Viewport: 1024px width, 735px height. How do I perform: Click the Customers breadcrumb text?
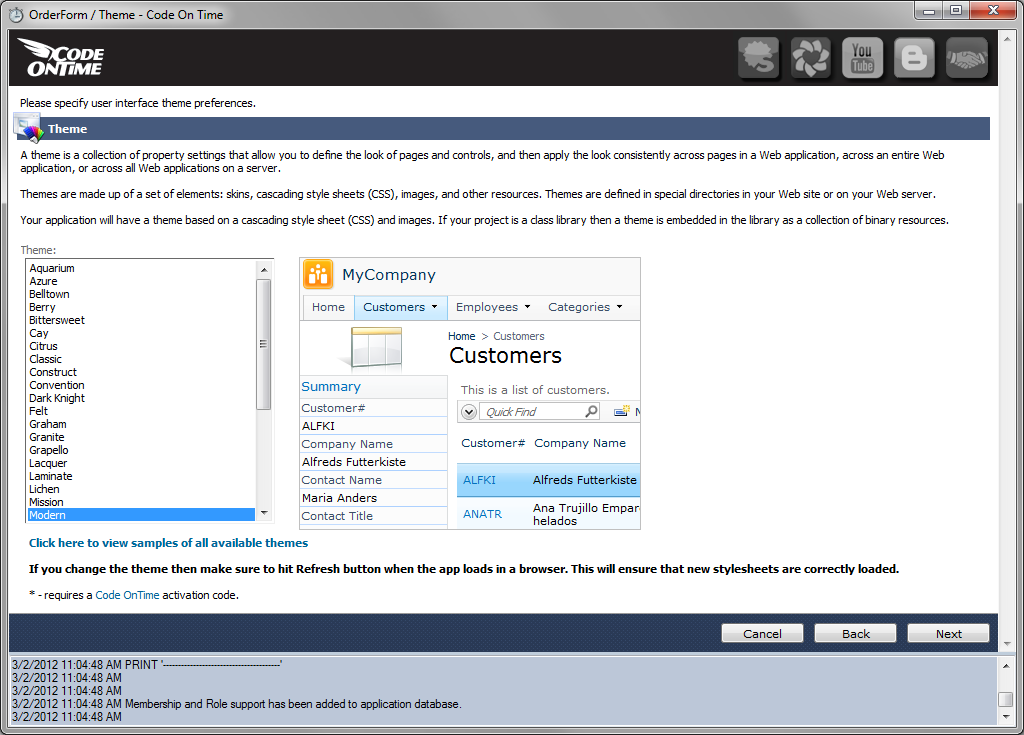click(x=519, y=336)
